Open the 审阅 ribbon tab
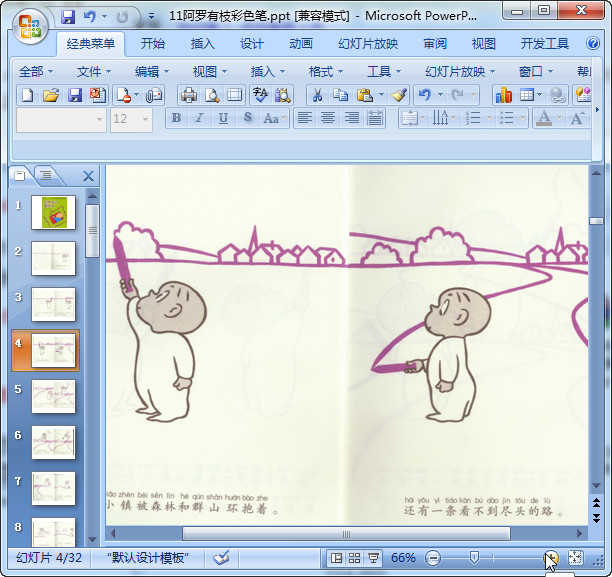The image size is (612, 577). tap(435, 43)
